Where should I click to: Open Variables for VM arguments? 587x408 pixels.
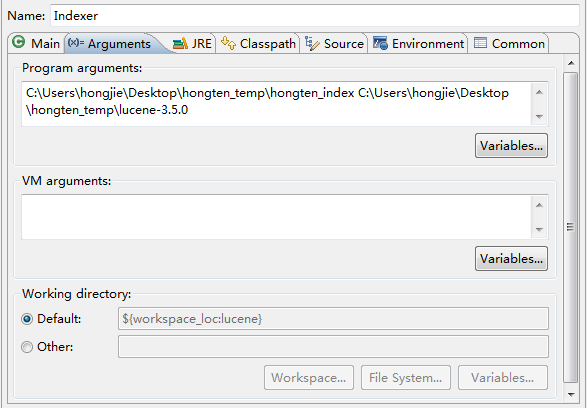511,259
